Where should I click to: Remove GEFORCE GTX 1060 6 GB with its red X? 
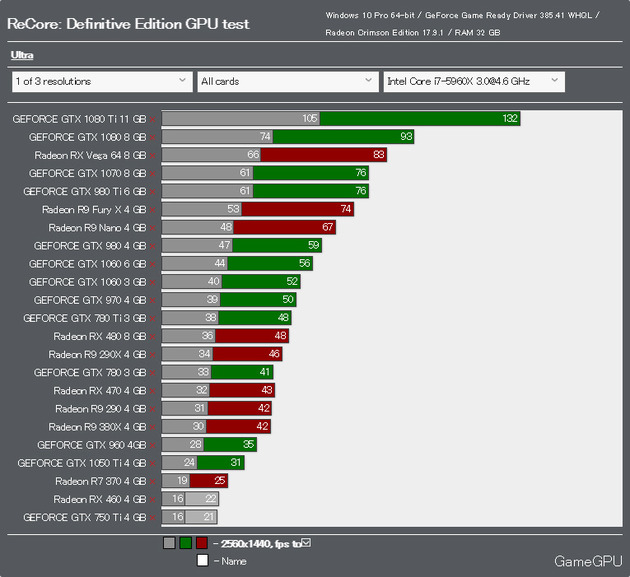153,264
